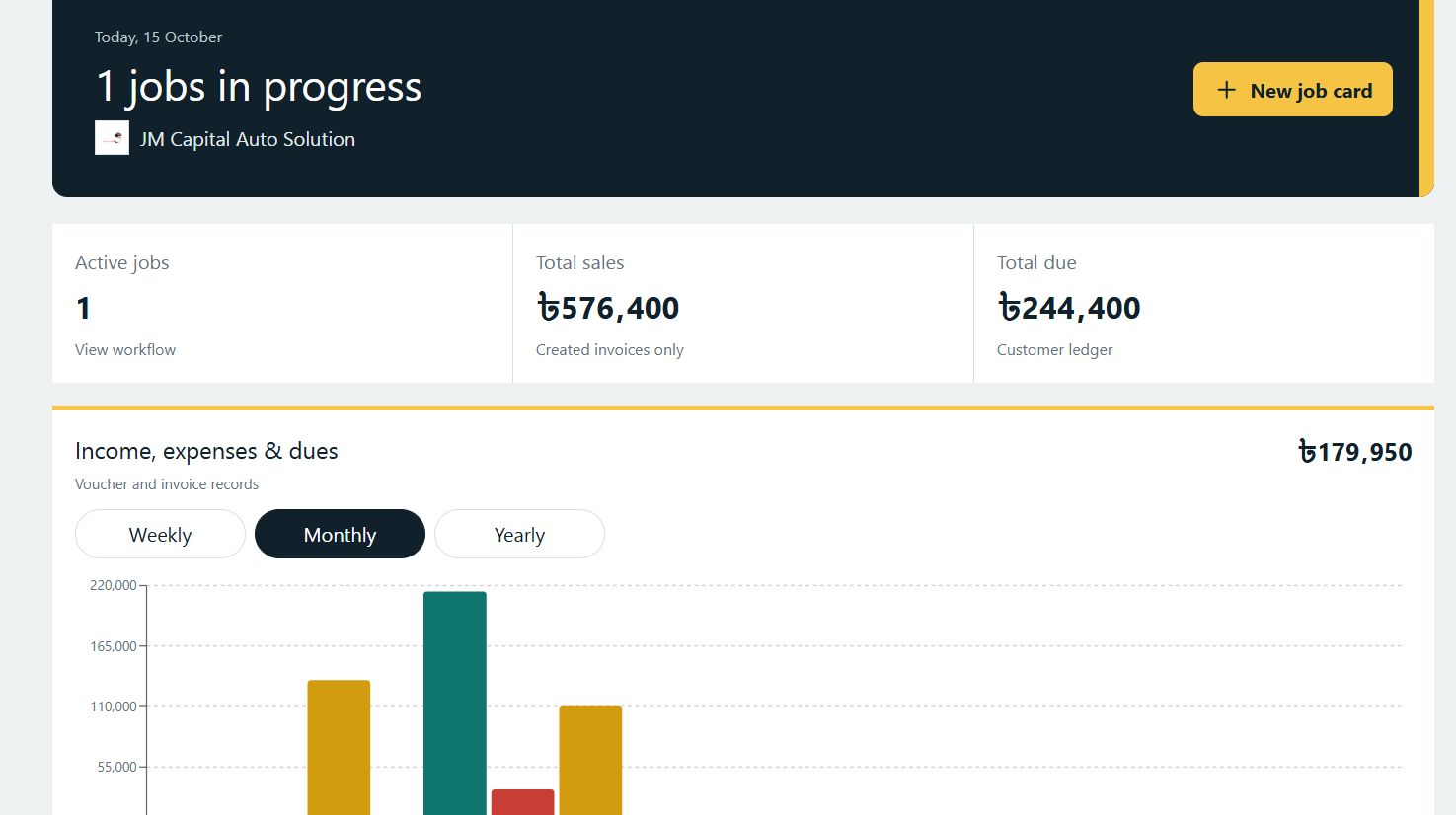Image resolution: width=1456 pixels, height=815 pixels.
Task: Click the 'Income, expenses & dues' heading
Action: (x=206, y=451)
